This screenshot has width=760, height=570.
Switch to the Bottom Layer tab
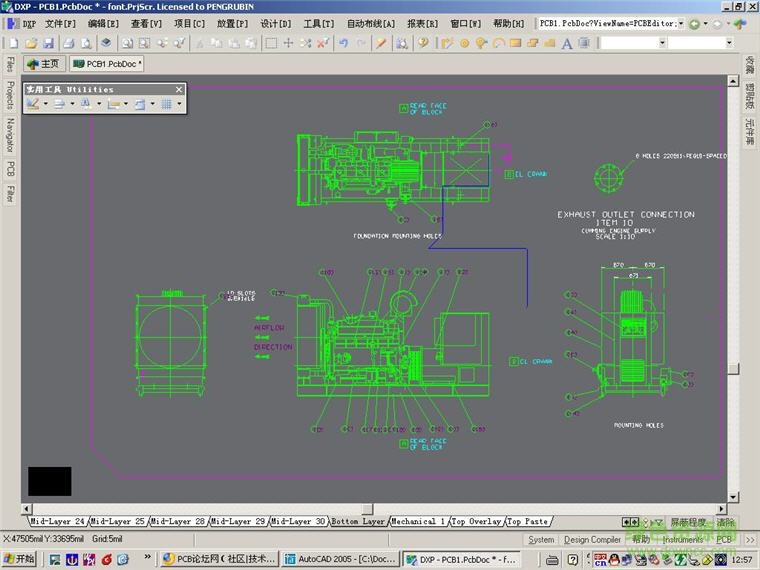(x=358, y=521)
